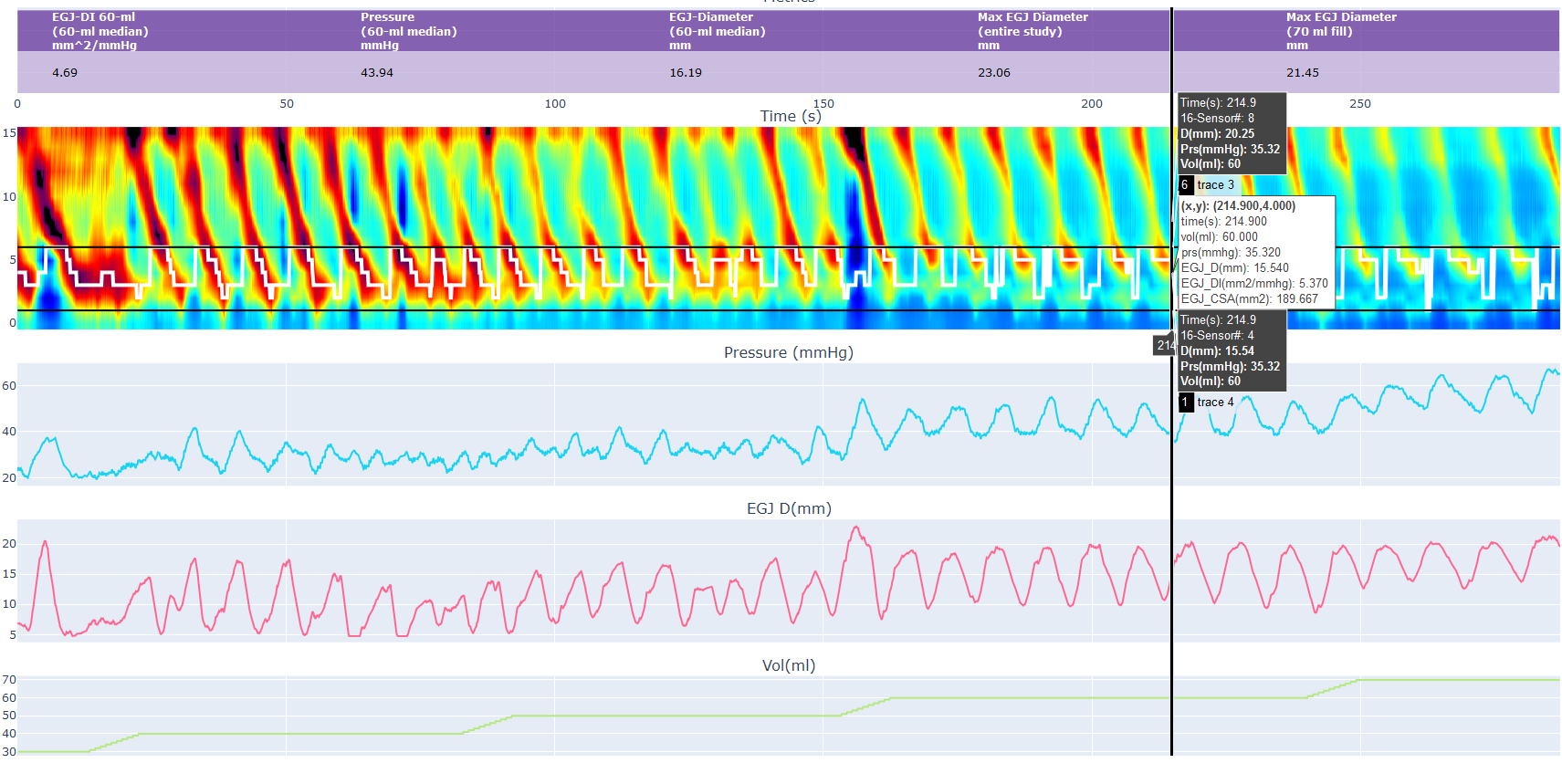This screenshot has height=784, width=1562.
Task: Click the "Pressure (mmHg)" chart title
Action: coord(788,352)
